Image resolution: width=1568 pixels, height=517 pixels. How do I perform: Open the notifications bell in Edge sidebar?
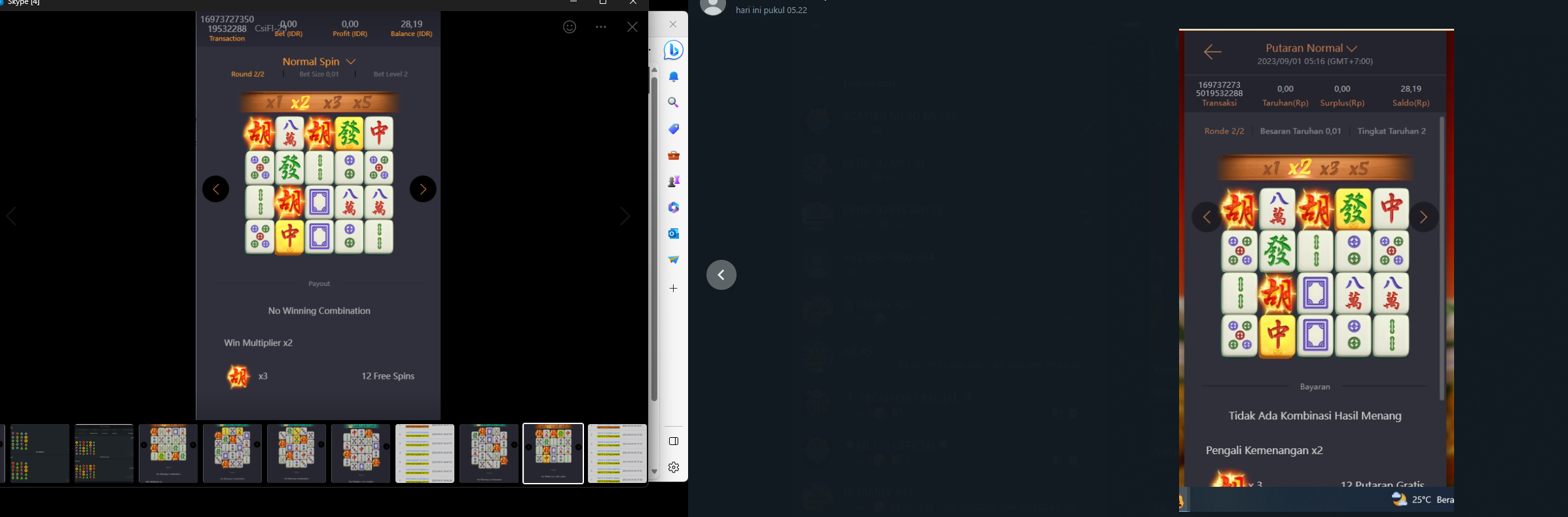coord(674,77)
